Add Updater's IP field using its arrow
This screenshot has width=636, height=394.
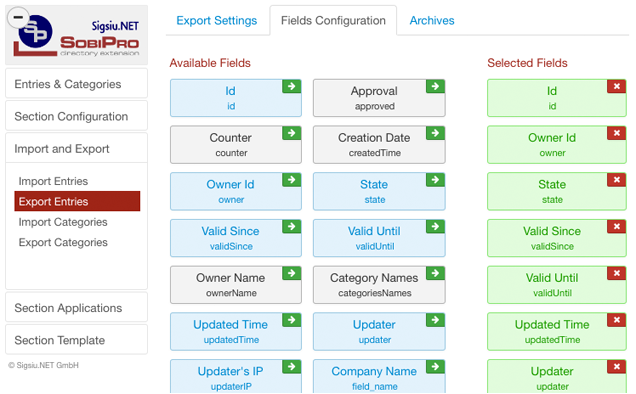(x=291, y=366)
